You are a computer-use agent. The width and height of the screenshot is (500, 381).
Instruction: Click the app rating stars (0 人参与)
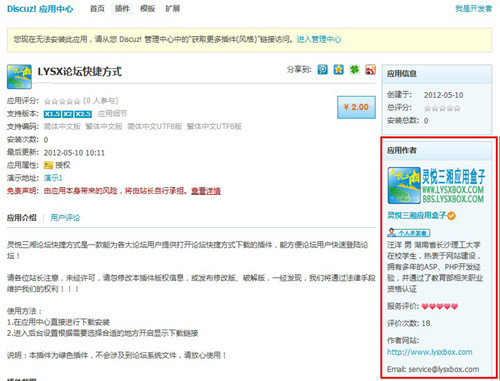coord(62,101)
